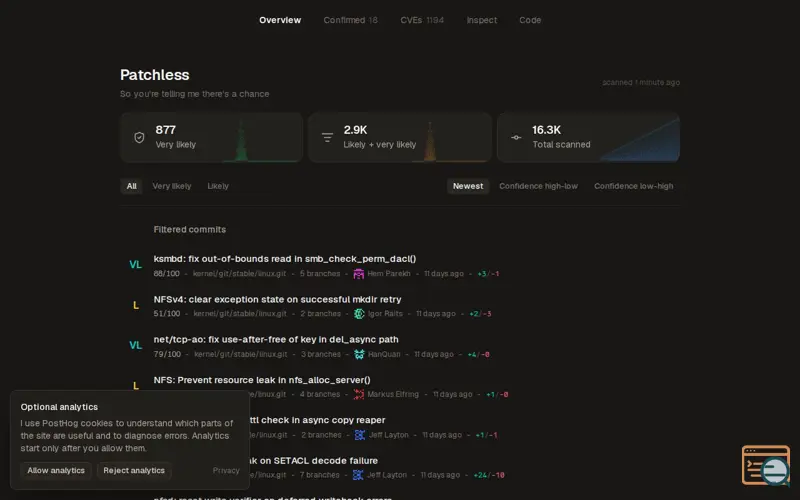This screenshot has height=500, width=800.
Task: Click "5 branches" in ksmbd row
Action: coord(319,274)
